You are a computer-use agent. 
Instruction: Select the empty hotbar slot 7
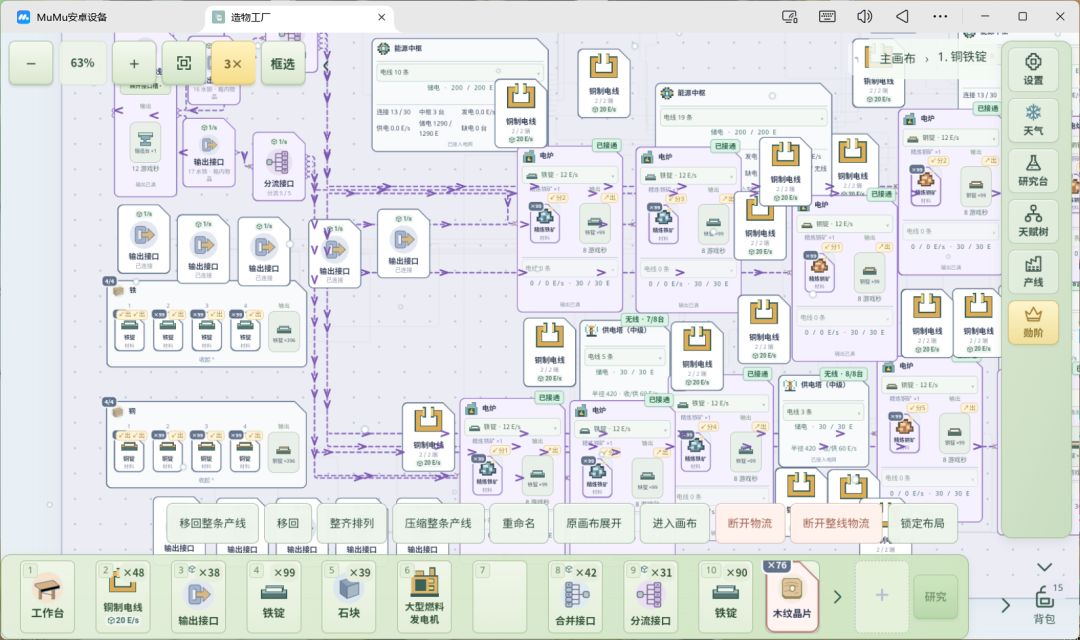point(500,597)
